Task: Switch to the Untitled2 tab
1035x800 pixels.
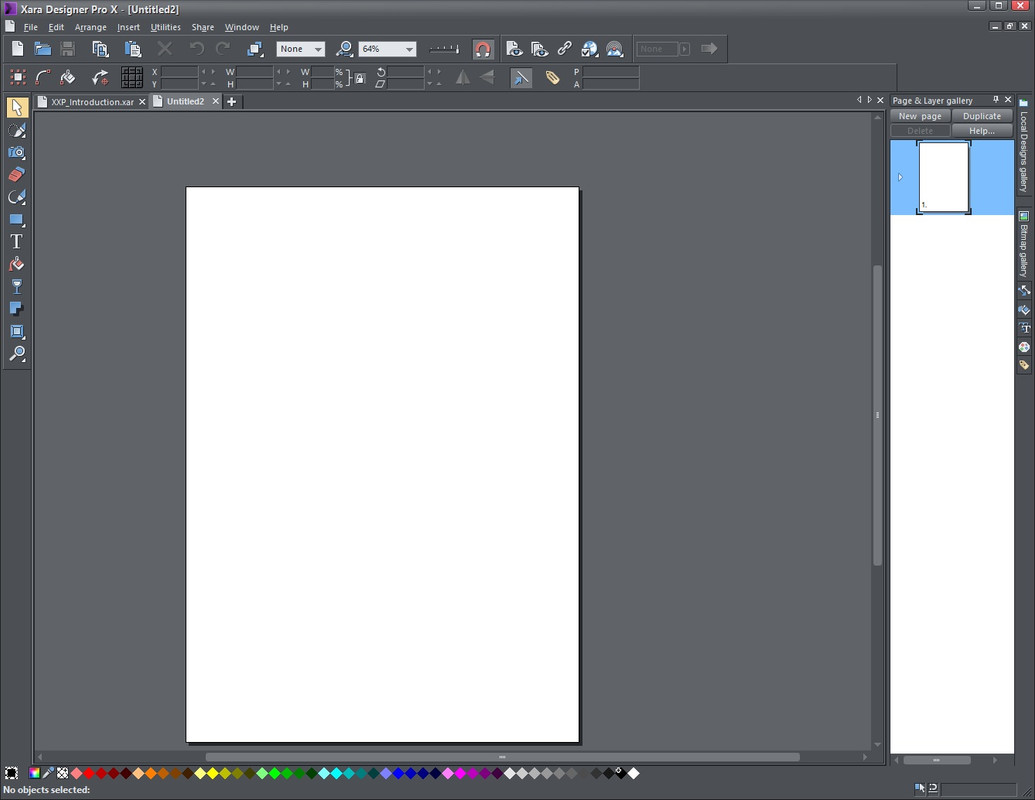Action: (185, 101)
